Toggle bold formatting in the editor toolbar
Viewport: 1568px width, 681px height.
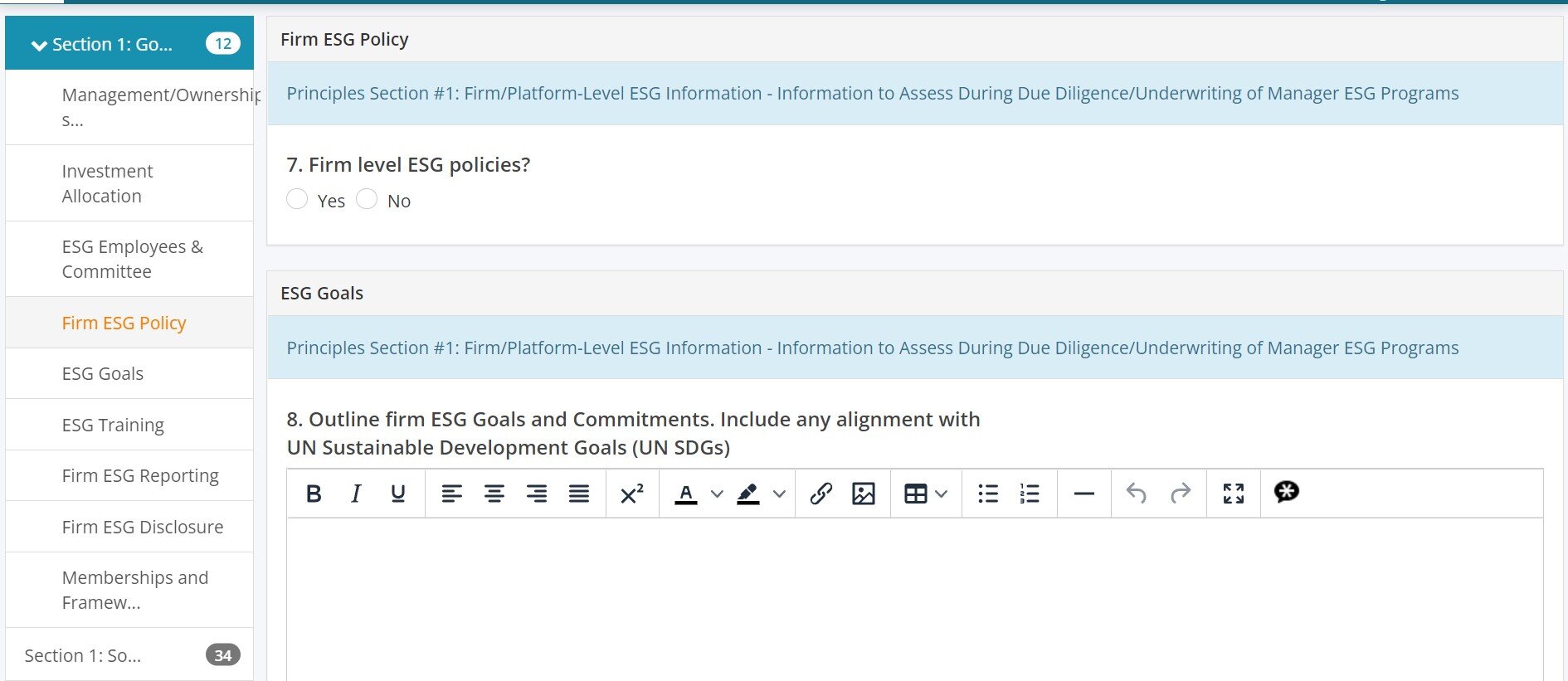(314, 494)
